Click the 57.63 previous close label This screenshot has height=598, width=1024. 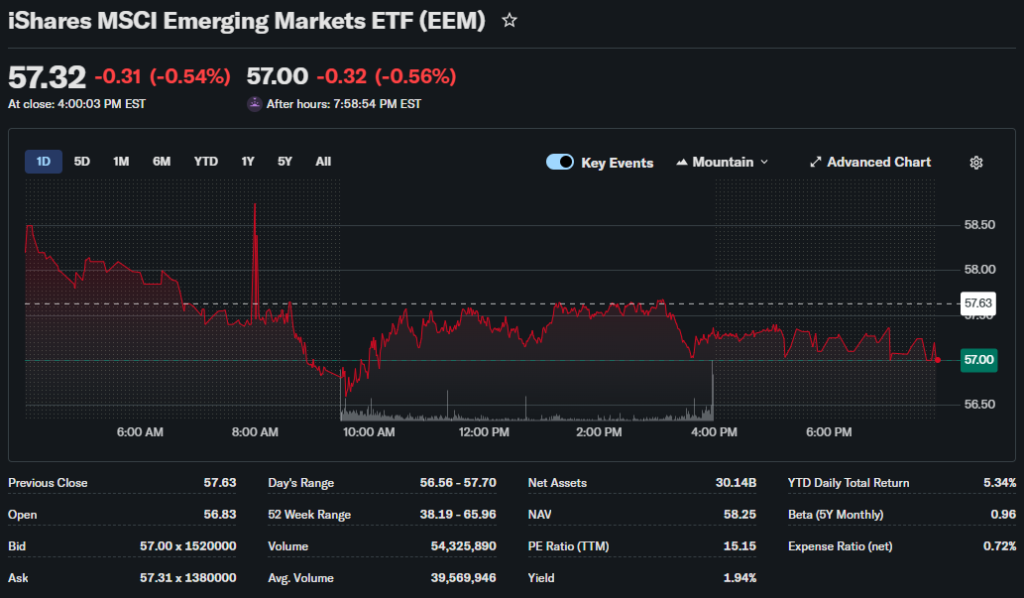click(977, 303)
